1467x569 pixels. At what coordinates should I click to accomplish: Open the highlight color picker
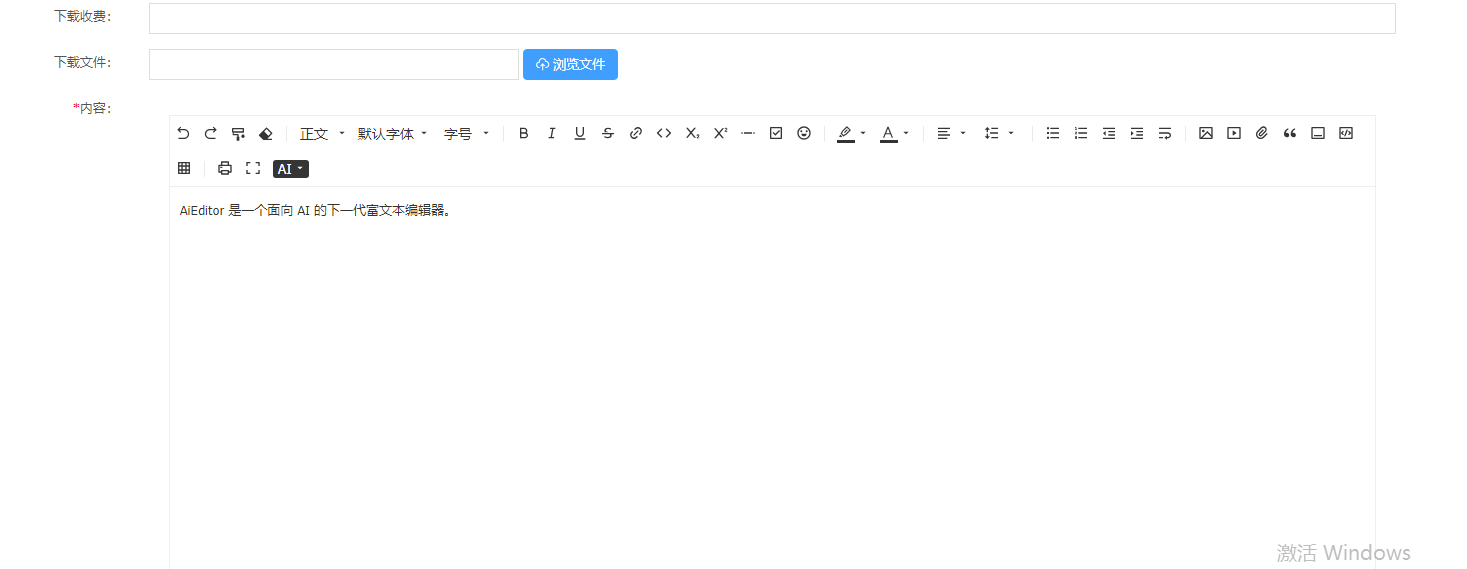(852, 133)
